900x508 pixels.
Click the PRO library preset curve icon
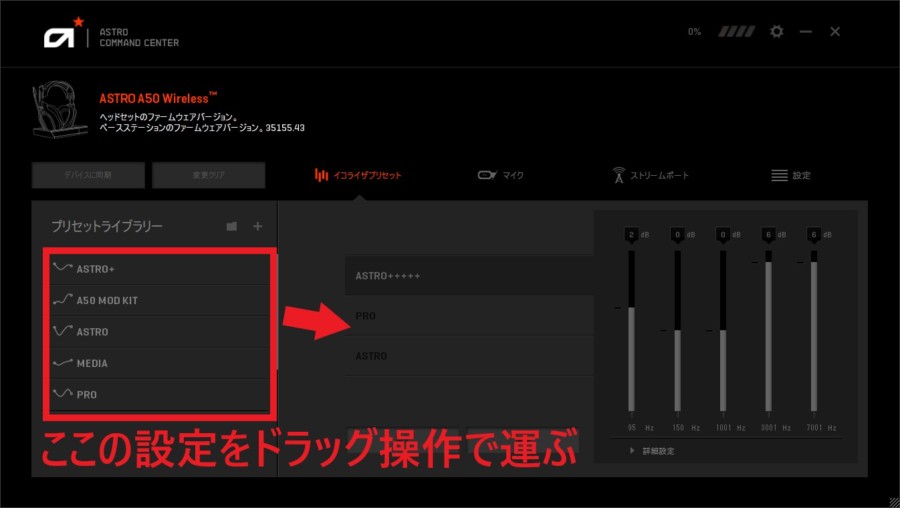pos(62,394)
